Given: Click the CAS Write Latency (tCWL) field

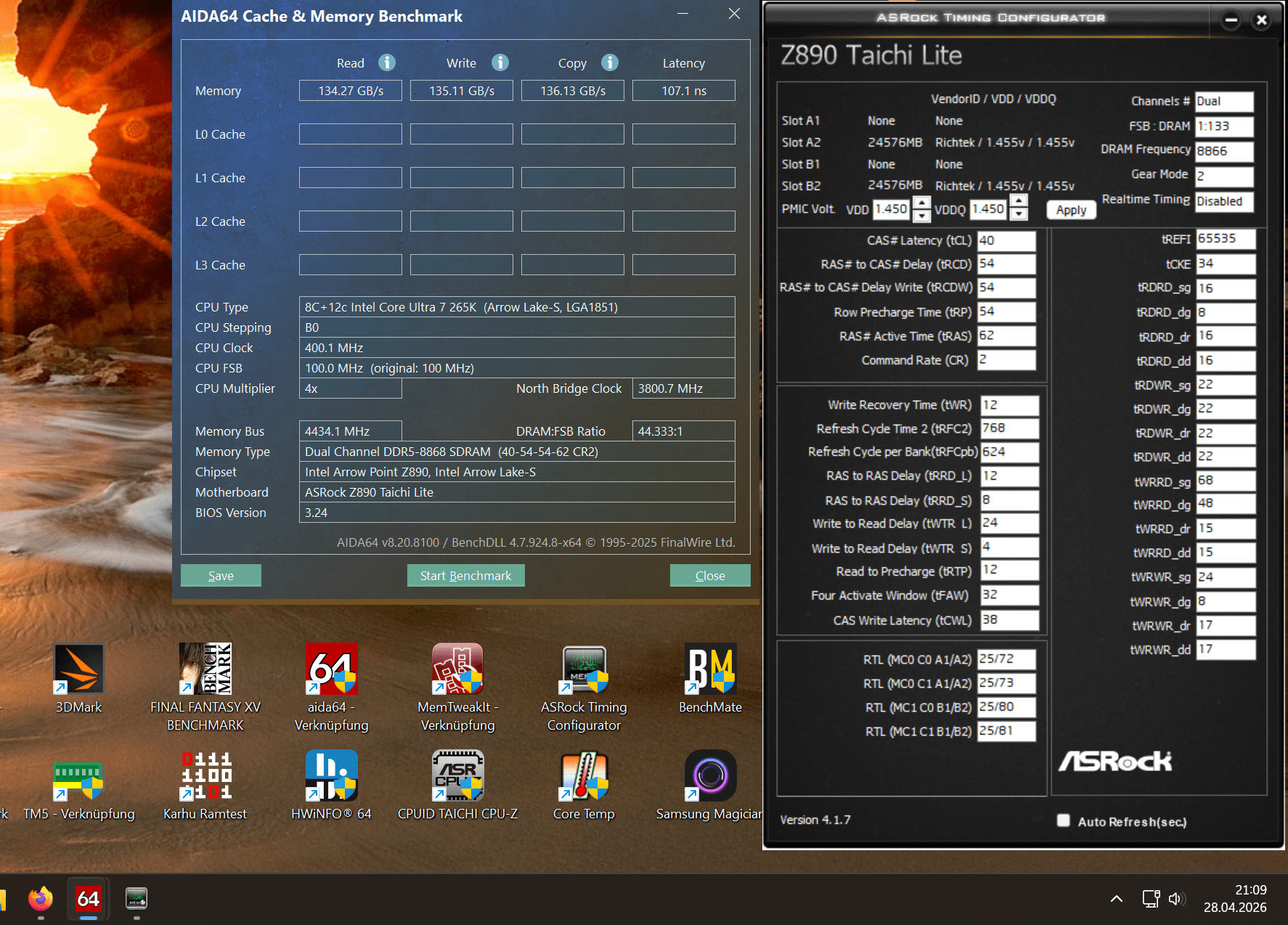Looking at the screenshot, I should coord(1009,619).
